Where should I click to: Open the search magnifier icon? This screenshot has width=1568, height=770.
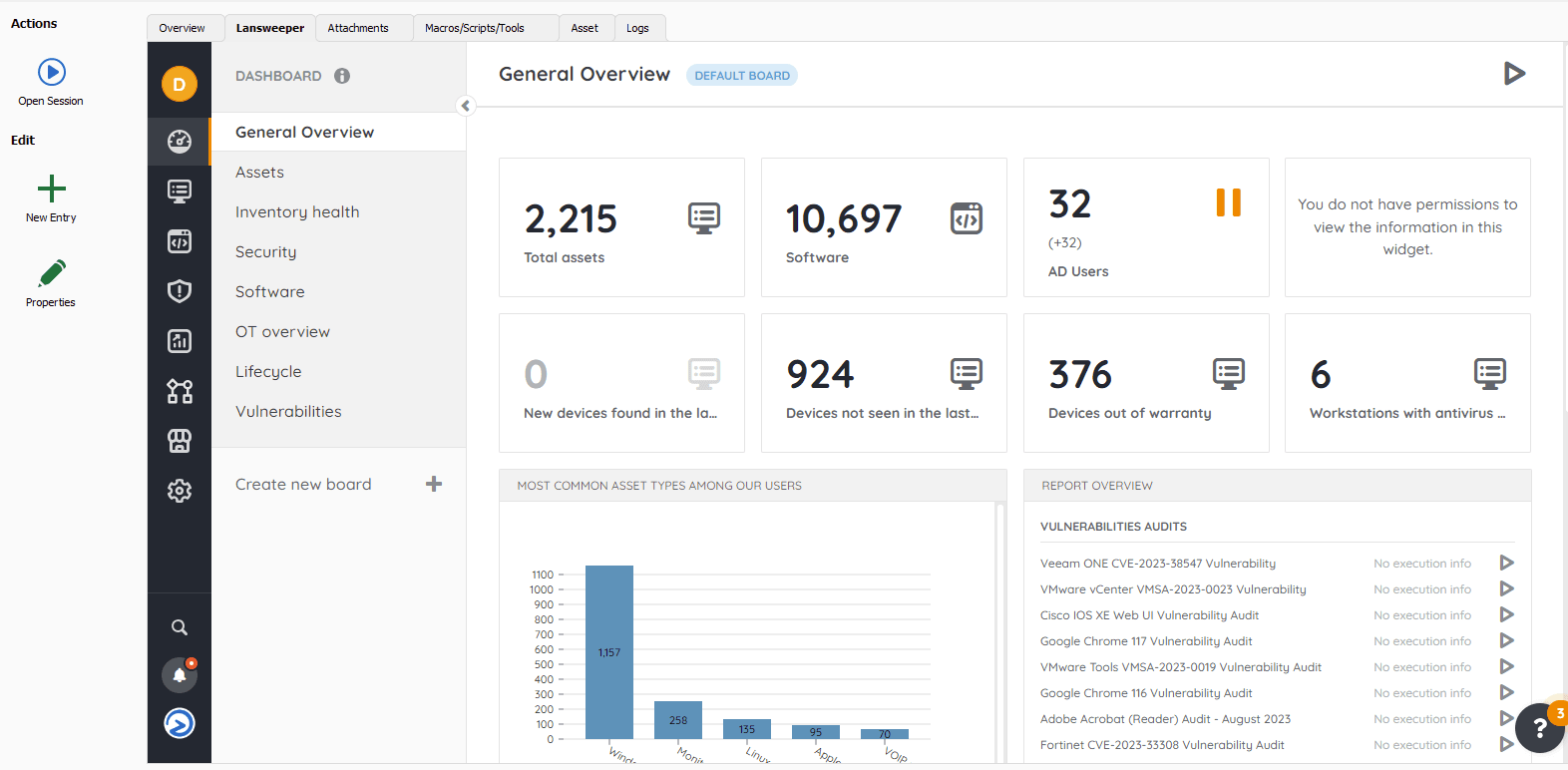pos(180,627)
